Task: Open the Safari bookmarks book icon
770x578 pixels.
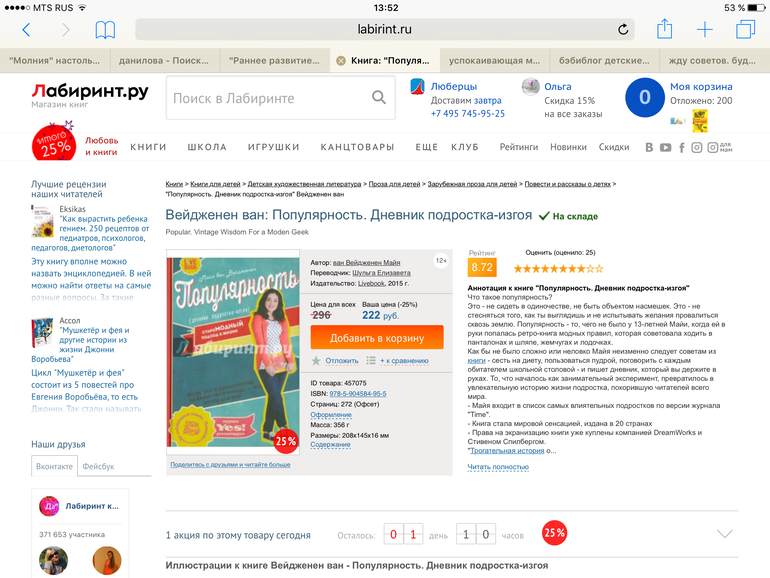Action: (x=105, y=30)
